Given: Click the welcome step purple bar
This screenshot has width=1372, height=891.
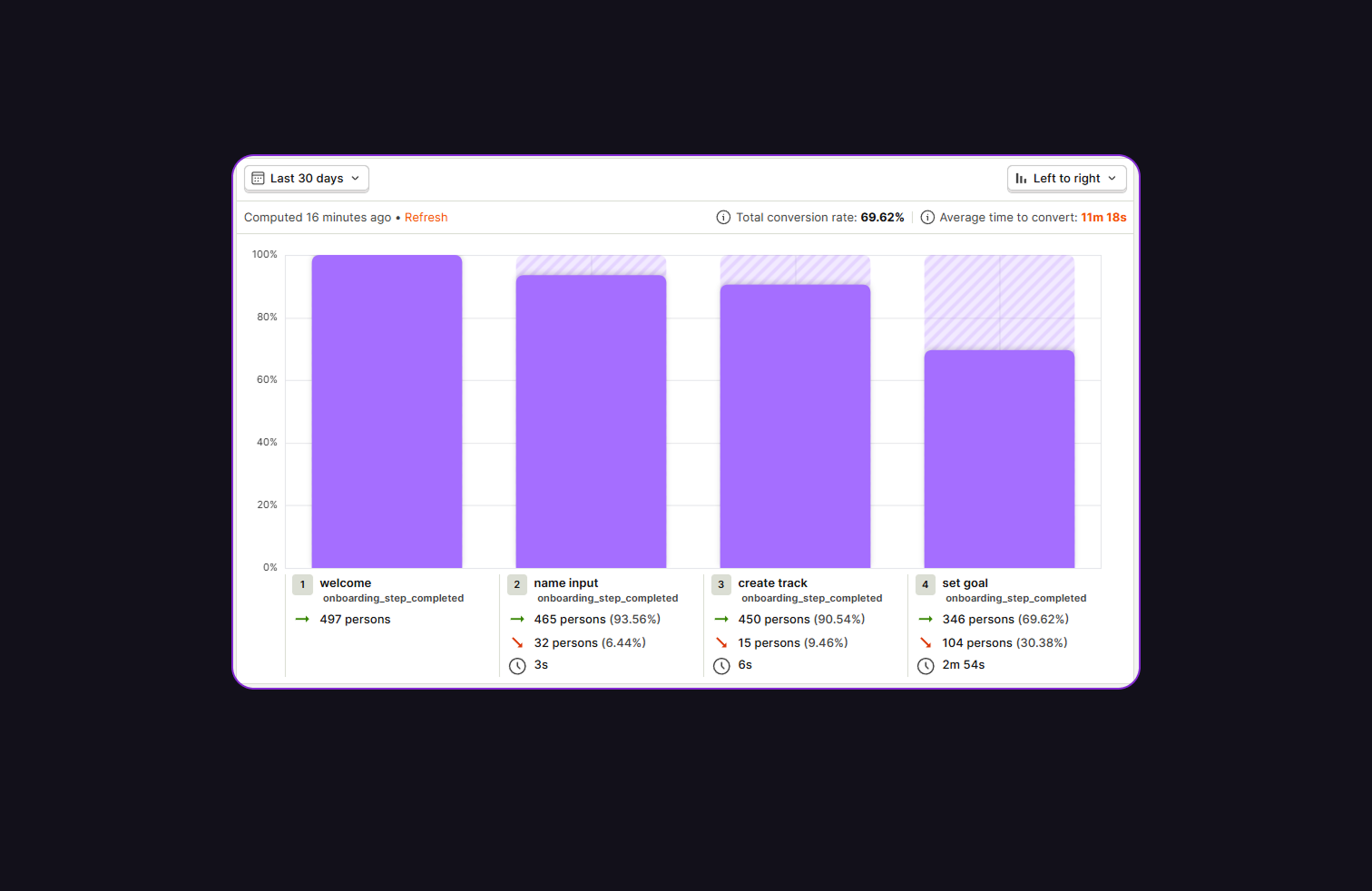Looking at the screenshot, I should click(x=387, y=412).
